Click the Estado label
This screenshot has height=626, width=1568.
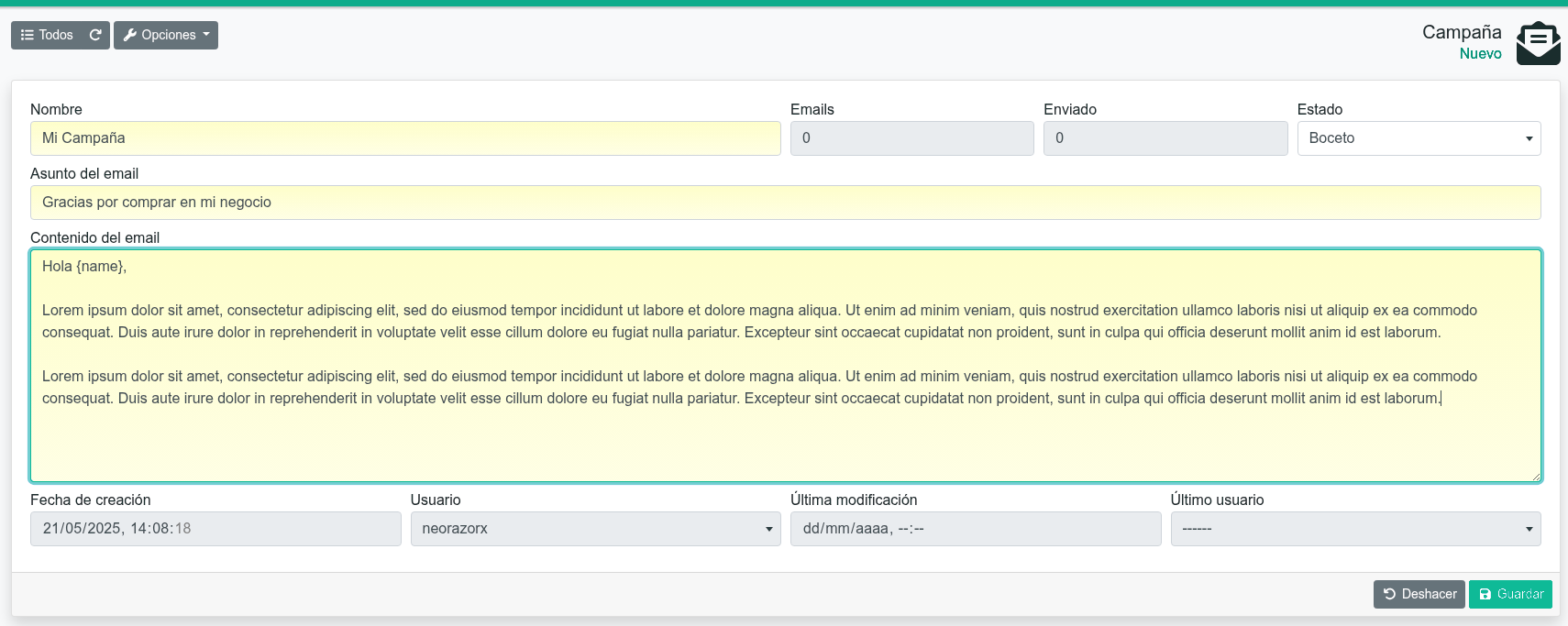1320,109
